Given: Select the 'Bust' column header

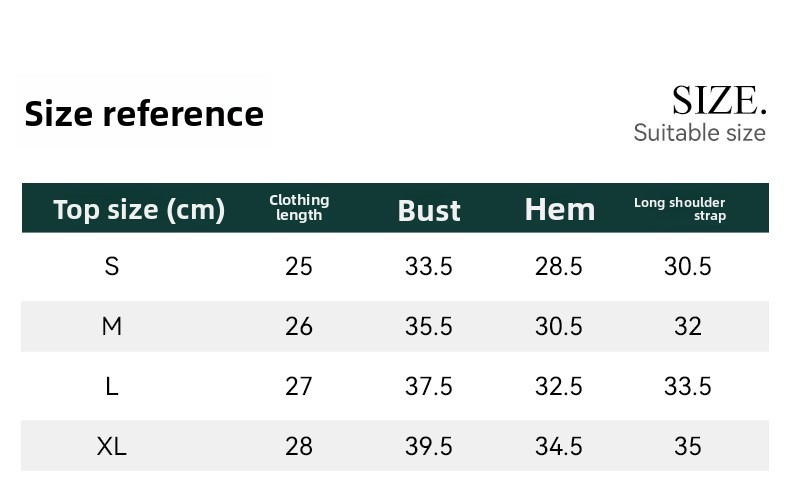Looking at the screenshot, I should [429, 211].
